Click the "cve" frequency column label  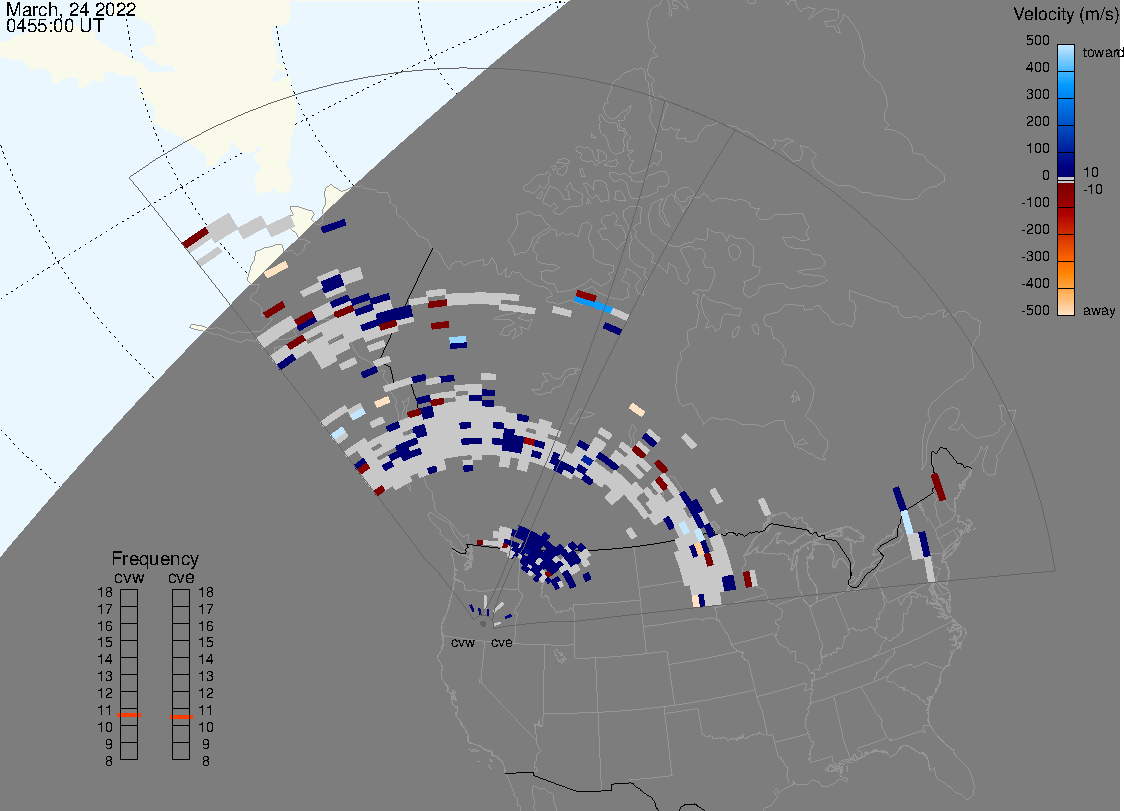tap(181, 578)
